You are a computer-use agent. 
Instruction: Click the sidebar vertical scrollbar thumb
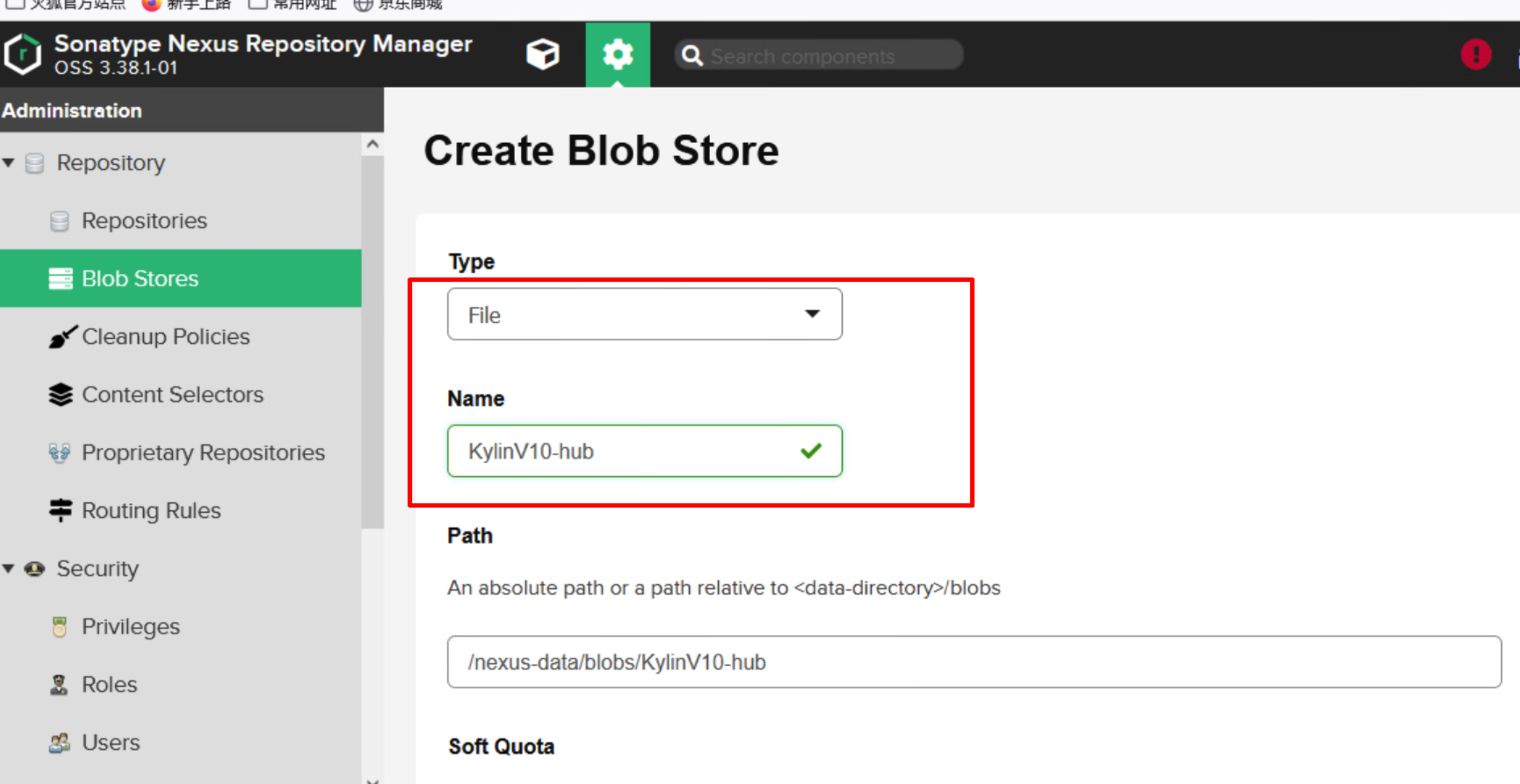point(372,341)
